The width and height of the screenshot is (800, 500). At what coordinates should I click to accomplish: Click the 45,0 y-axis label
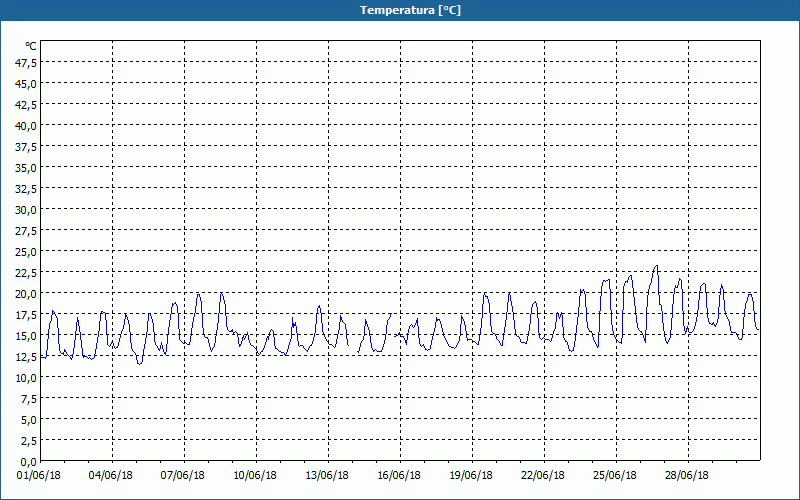pos(26,84)
